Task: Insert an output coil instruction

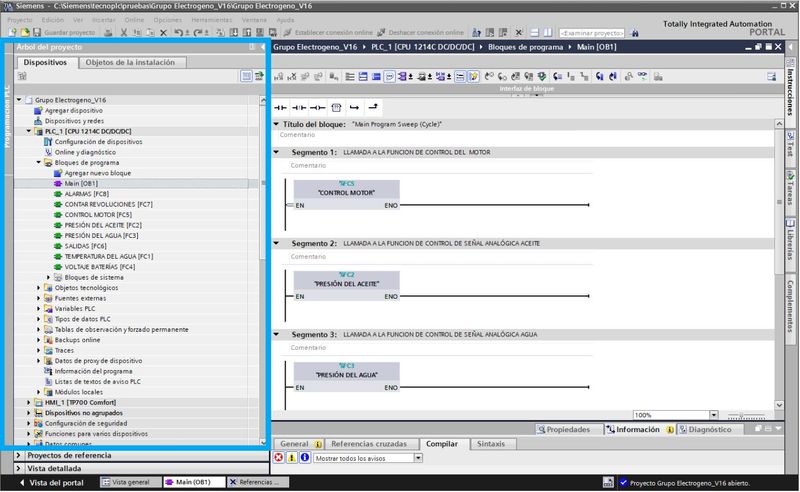Action: 317,108
